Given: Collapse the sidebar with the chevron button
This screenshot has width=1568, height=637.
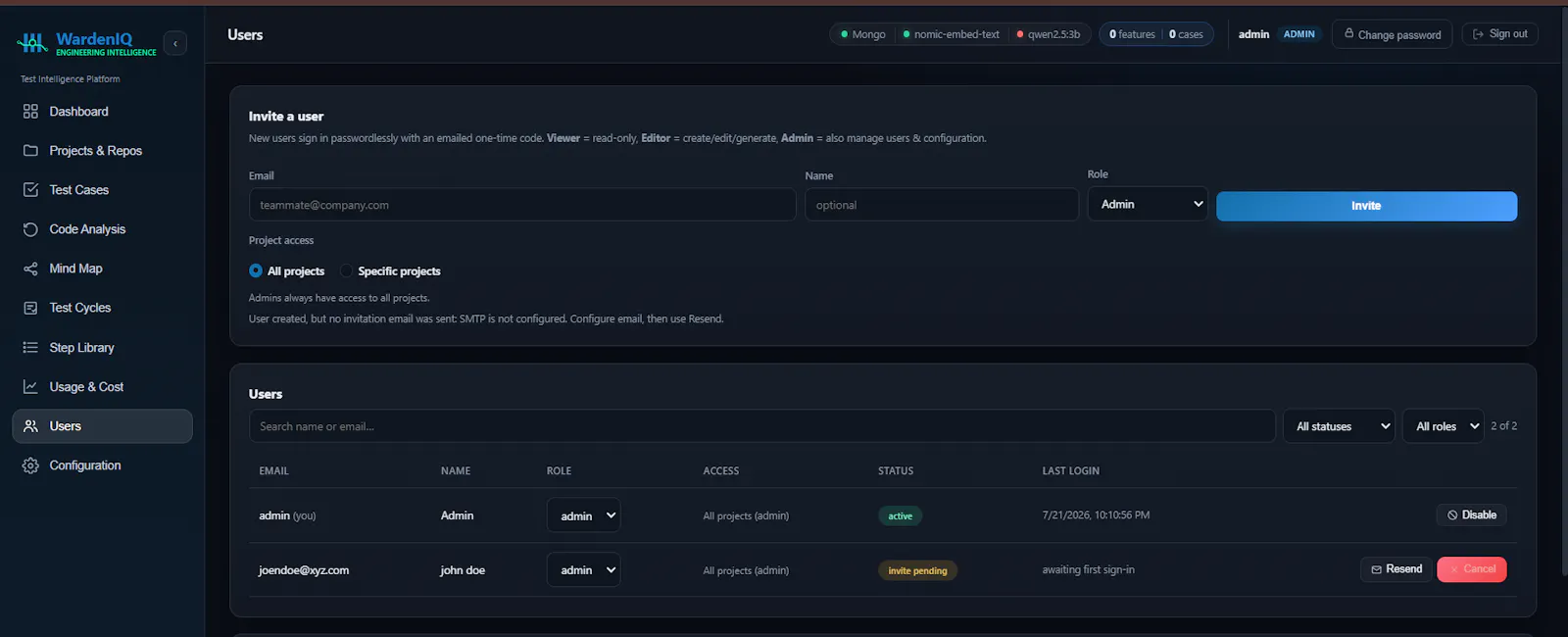Looking at the screenshot, I should point(175,43).
